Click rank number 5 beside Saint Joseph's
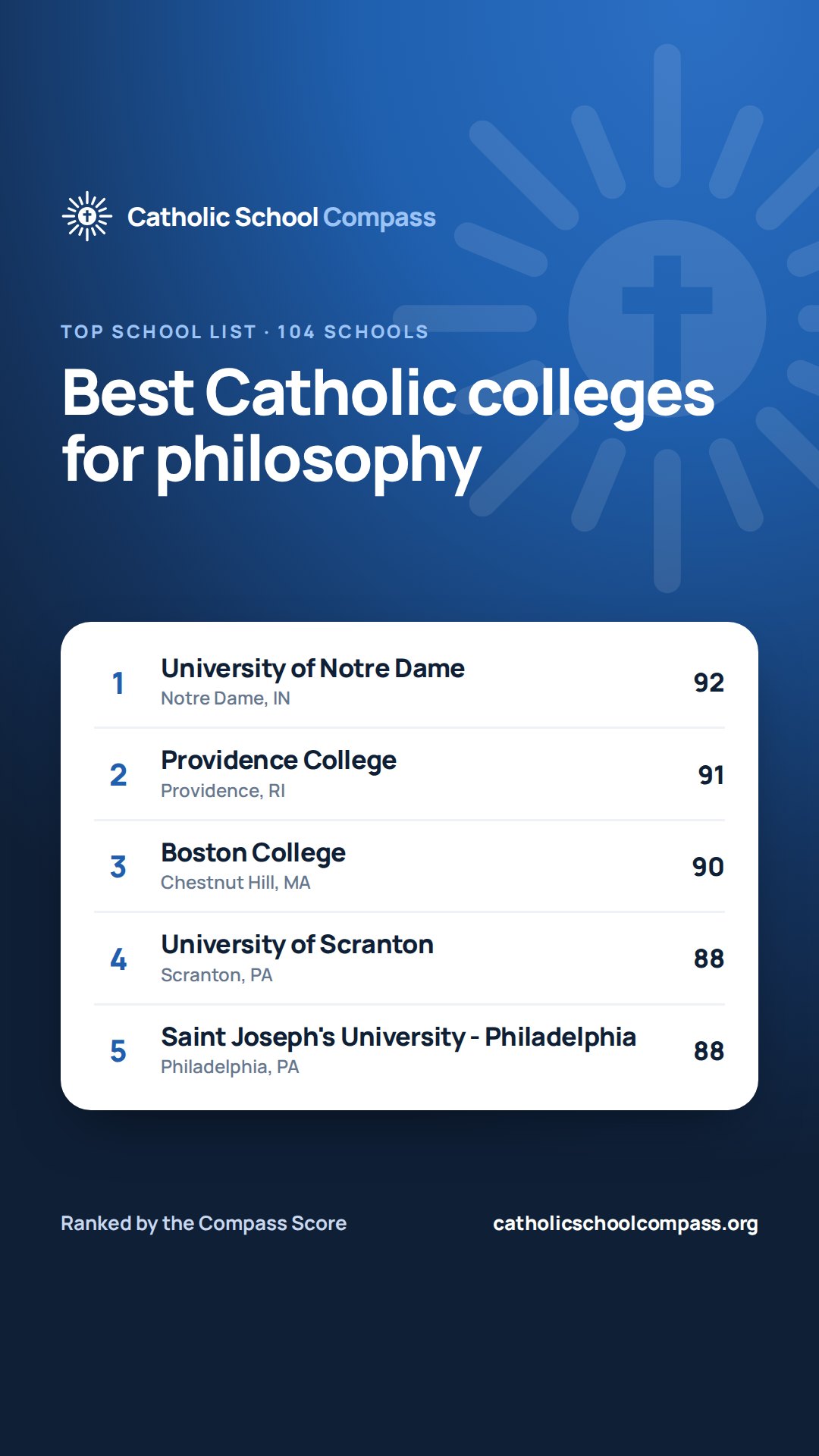Viewport: 819px width, 1456px height. pyautogui.click(x=118, y=1051)
